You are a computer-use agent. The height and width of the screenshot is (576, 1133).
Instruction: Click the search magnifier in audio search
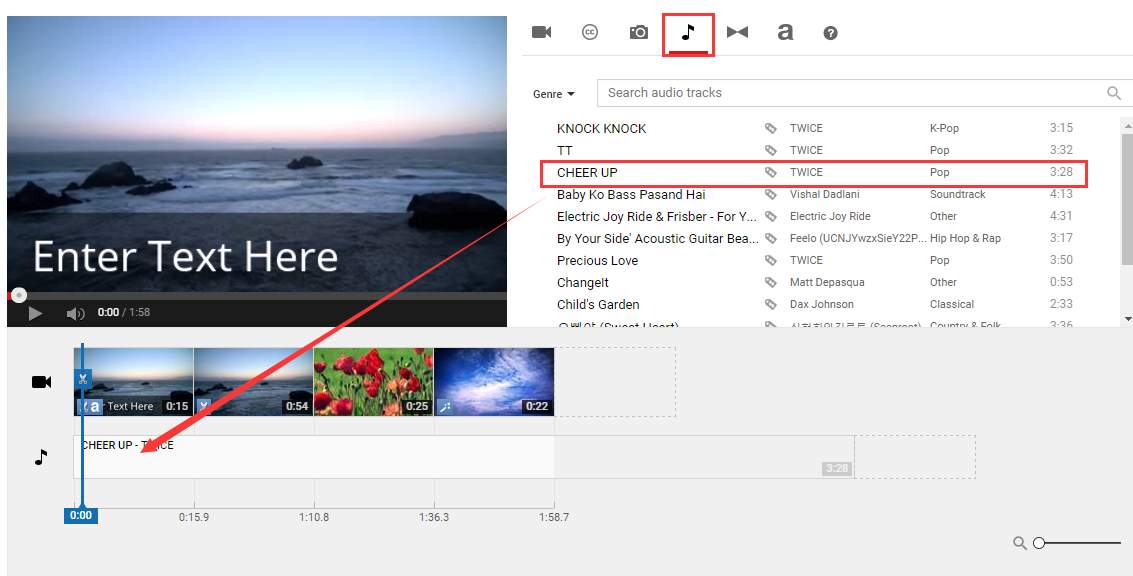[1113, 93]
